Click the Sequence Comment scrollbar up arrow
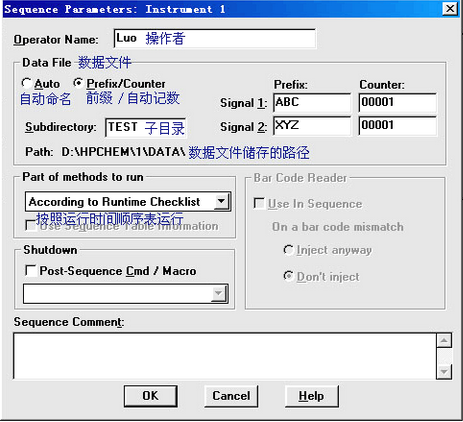Image resolution: width=463 pixels, height=422 pixels. pyautogui.click(x=444, y=341)
